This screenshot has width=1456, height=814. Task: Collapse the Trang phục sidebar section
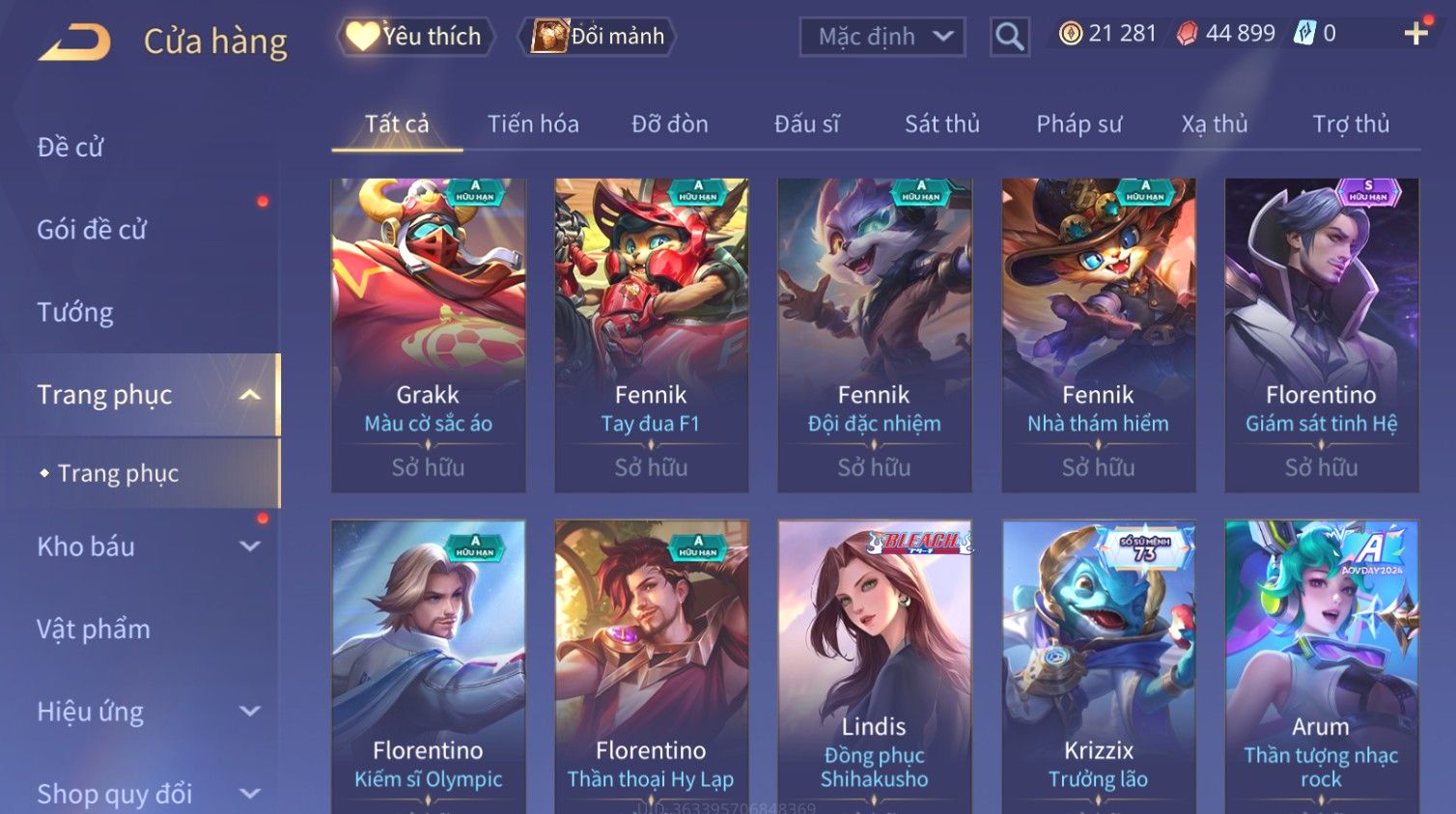[x=250, y=395]
